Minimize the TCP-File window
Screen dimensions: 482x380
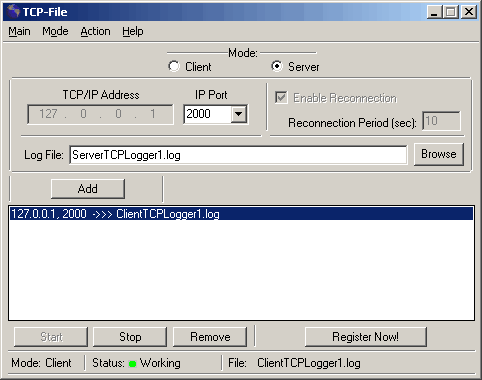pos(434,12)
